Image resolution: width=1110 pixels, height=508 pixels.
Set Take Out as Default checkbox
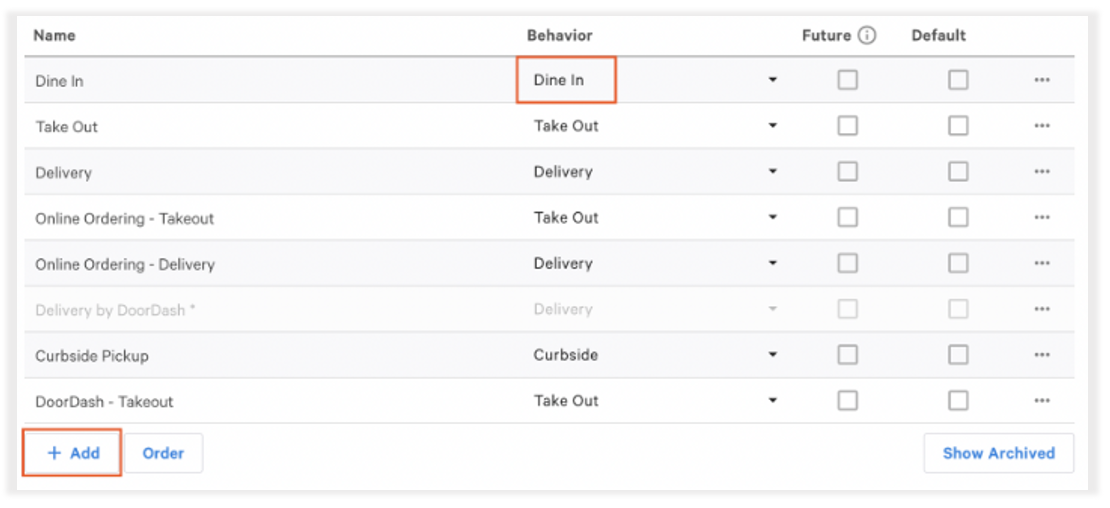958,126
